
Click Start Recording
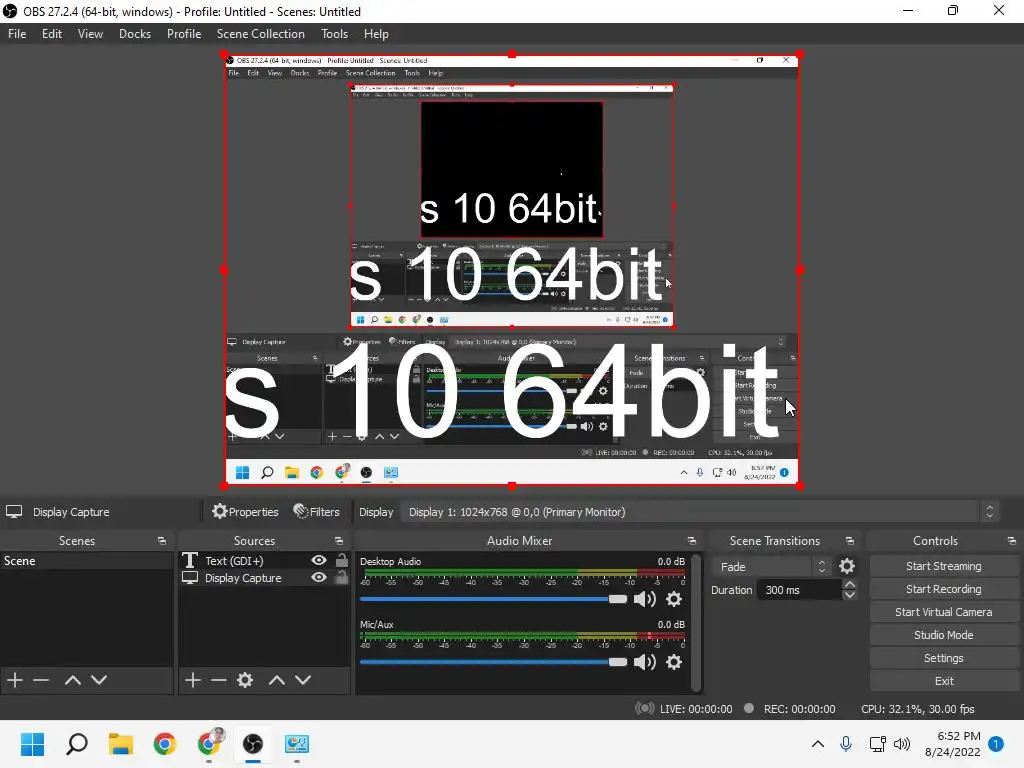point(944,589)
